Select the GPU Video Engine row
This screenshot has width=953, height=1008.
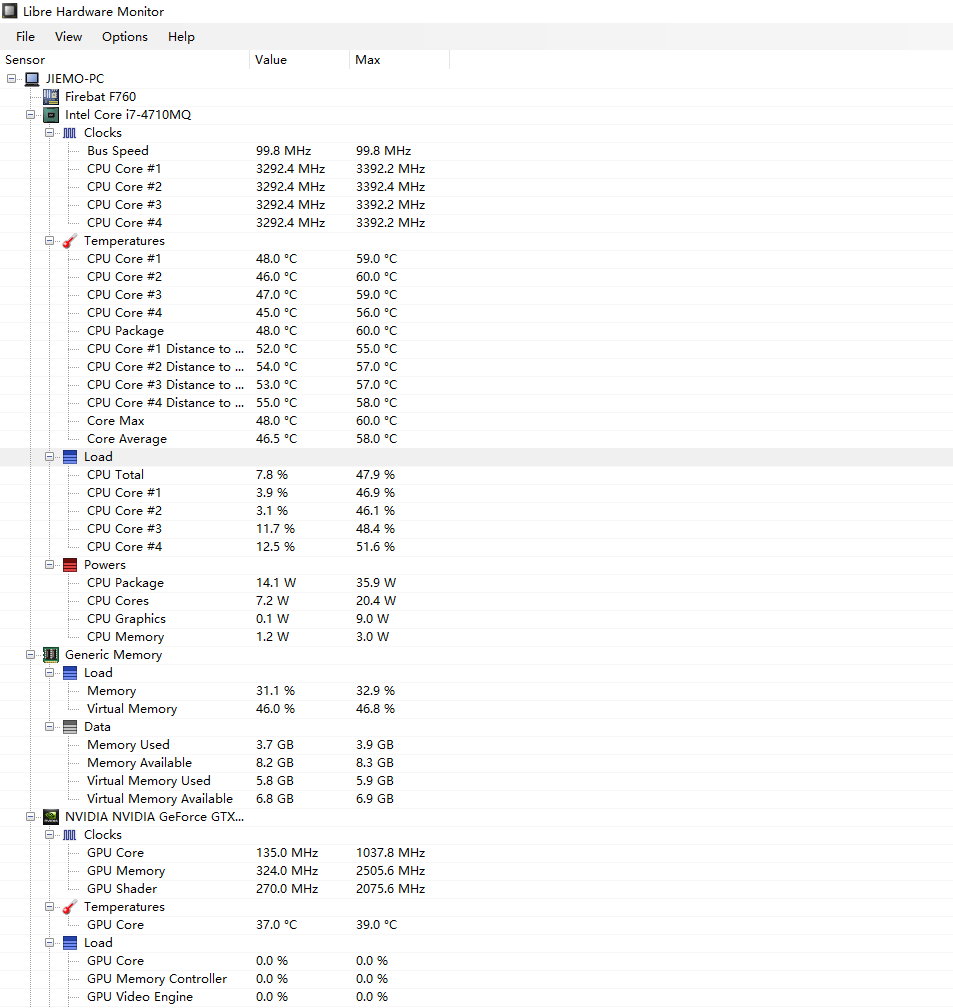pos(476,997)
